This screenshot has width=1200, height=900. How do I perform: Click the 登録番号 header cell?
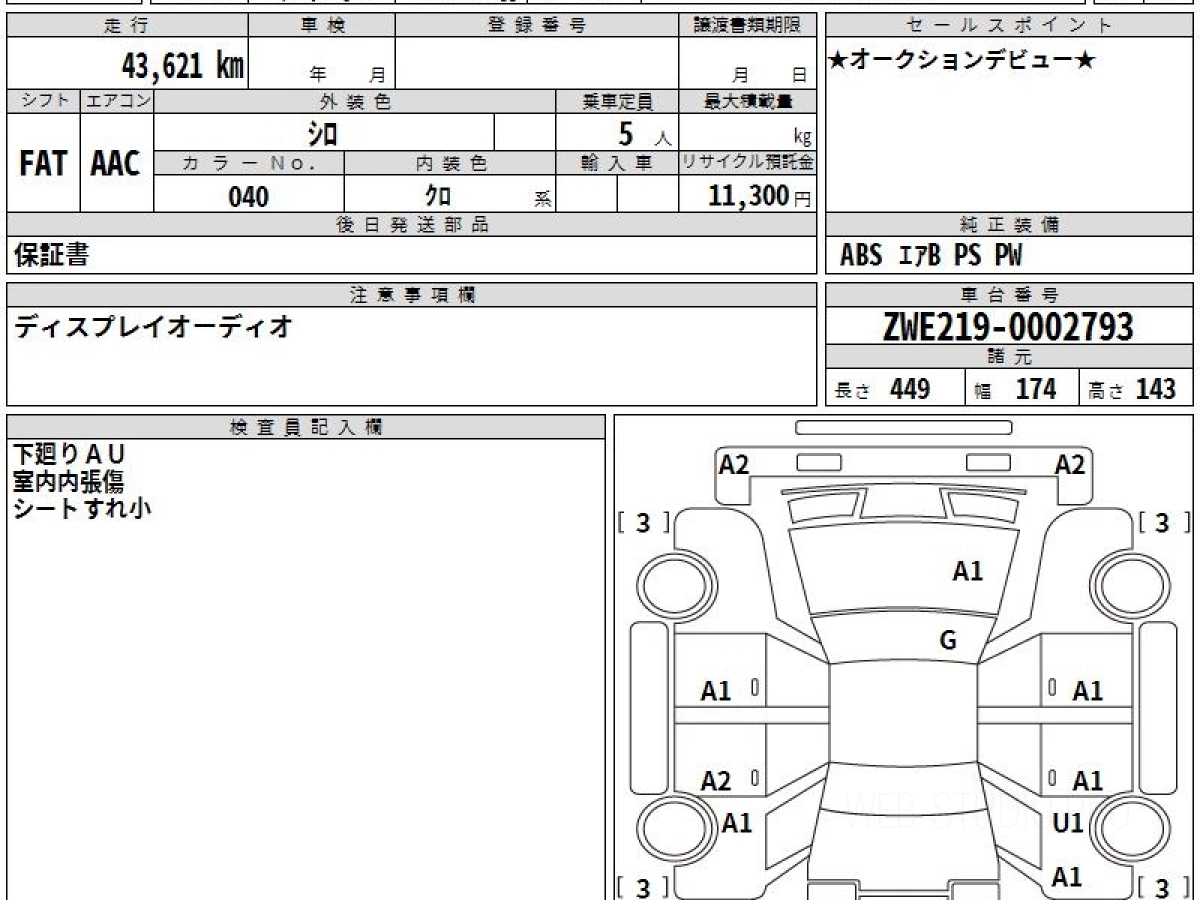tap(536, 26)
